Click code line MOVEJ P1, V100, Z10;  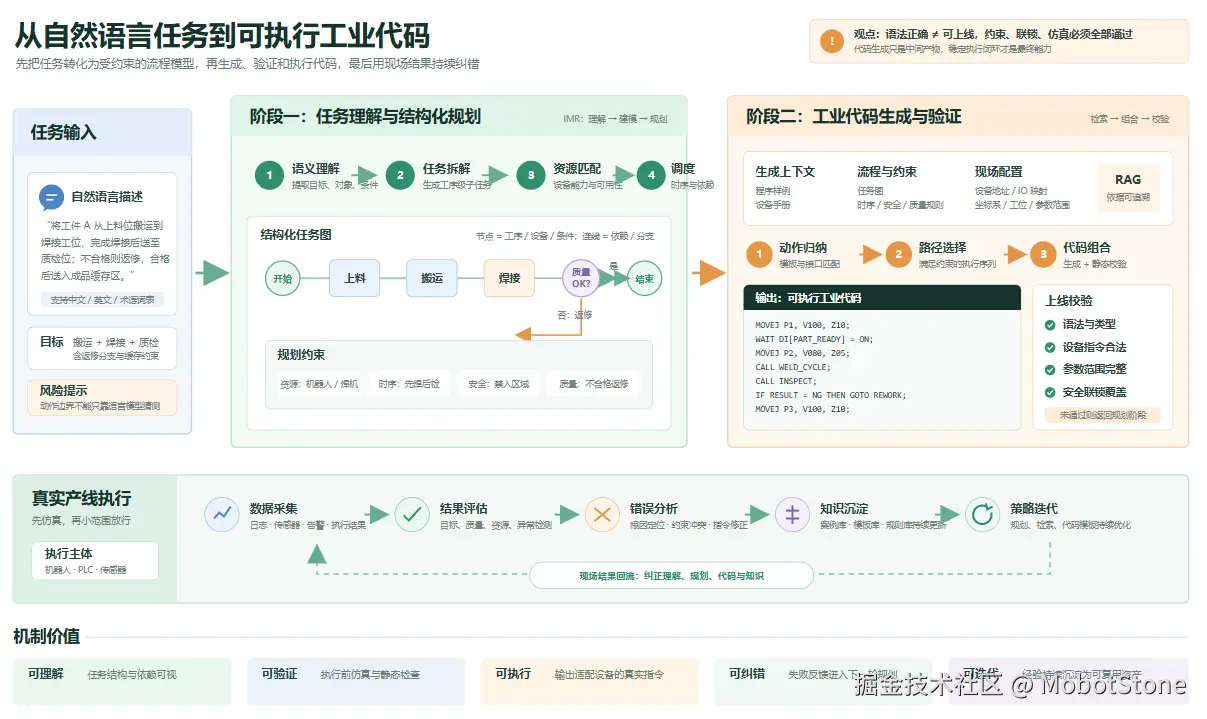[x=803, y=325]
